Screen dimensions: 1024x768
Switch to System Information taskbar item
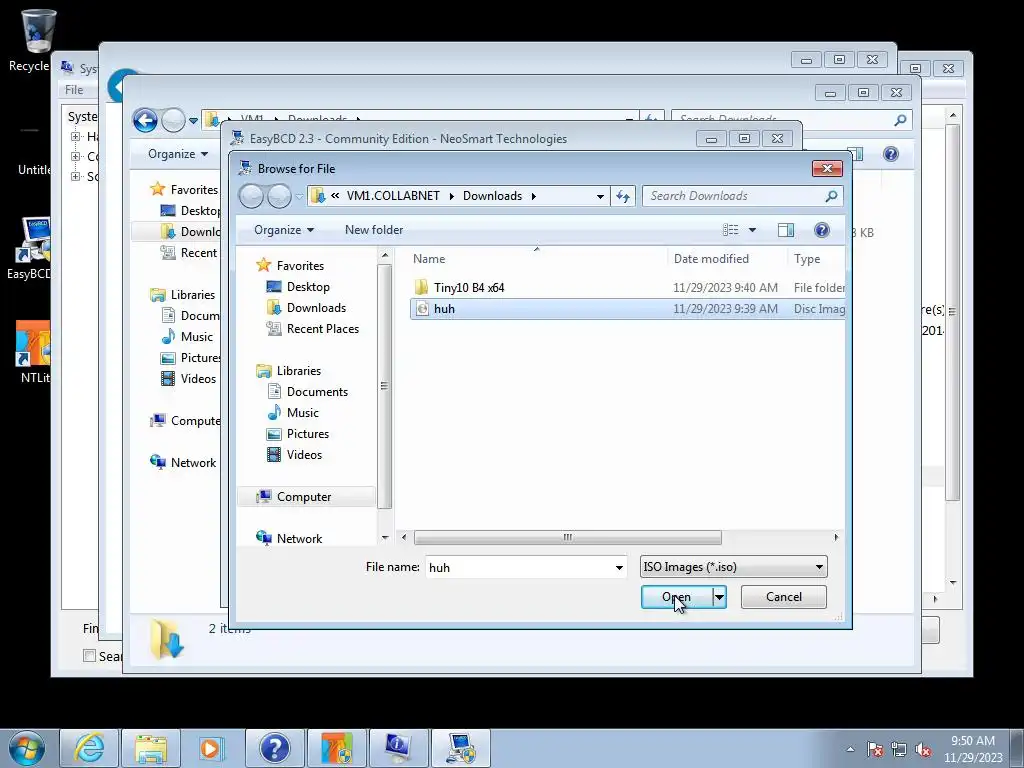tap(398, 748)
